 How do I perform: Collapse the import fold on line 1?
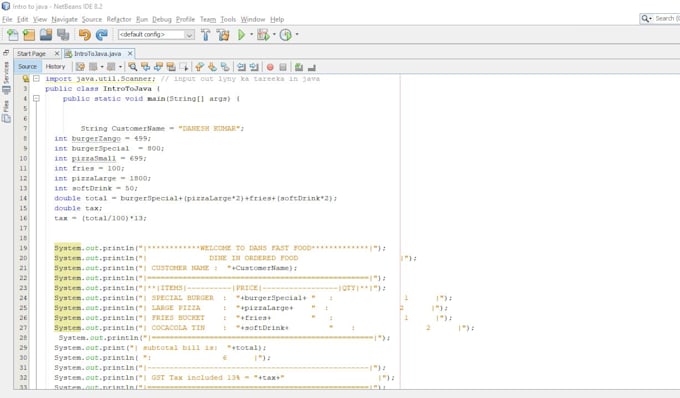click(36, 79)
